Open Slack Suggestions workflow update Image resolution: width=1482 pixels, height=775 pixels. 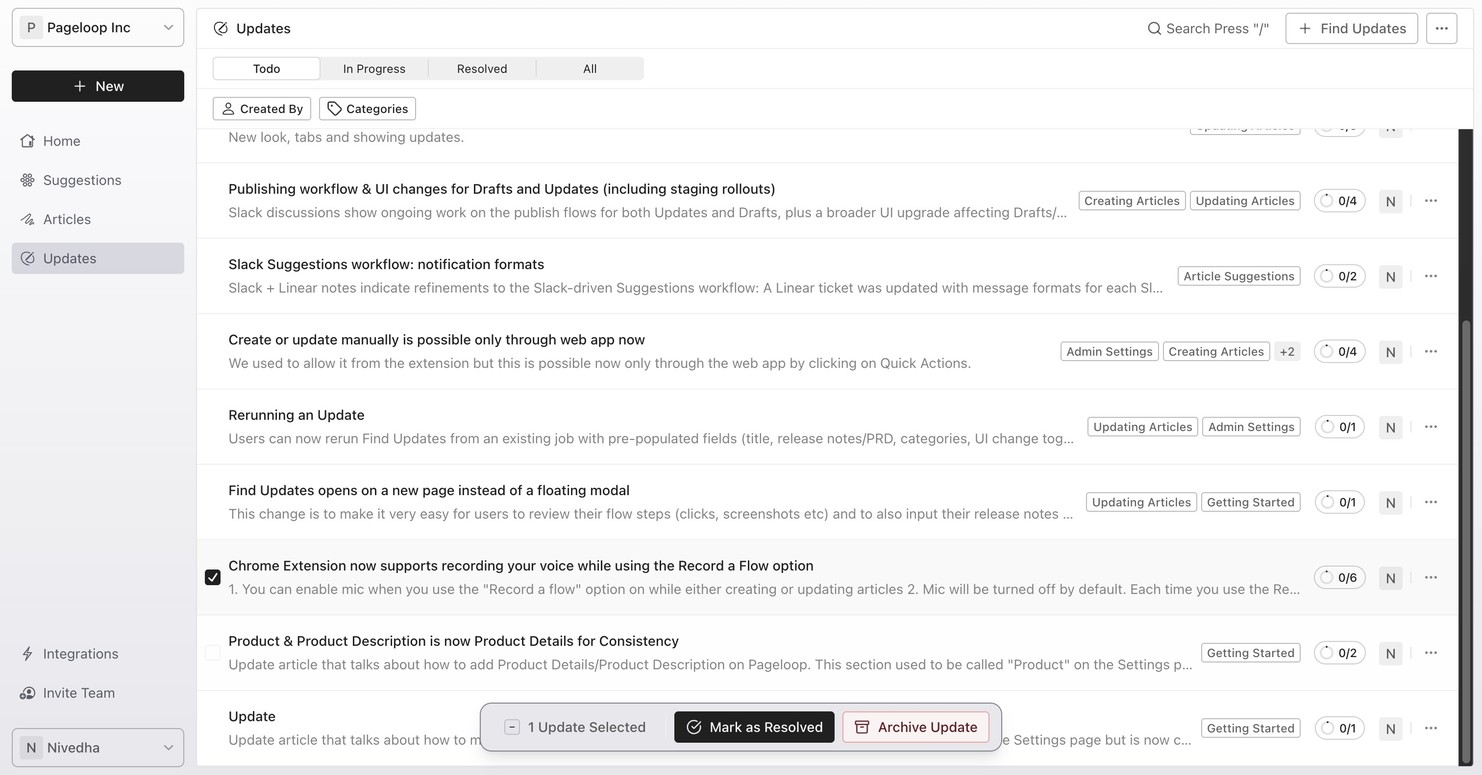click(x=386, y=264)
